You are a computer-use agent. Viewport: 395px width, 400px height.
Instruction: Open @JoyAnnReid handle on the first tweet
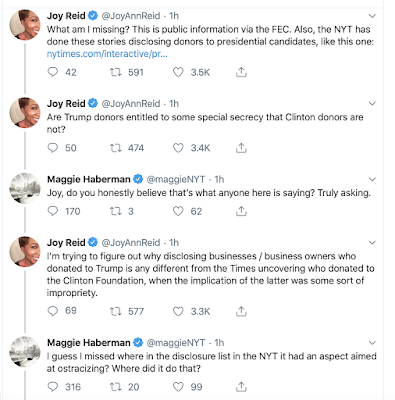(131, 16)
